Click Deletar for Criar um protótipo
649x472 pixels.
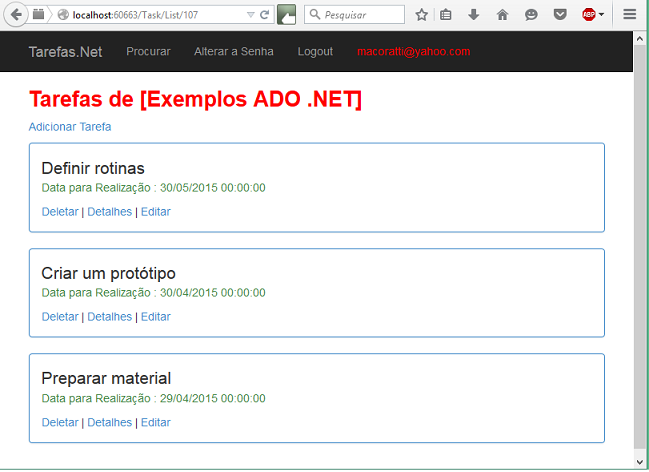click(x=60, y=317)
